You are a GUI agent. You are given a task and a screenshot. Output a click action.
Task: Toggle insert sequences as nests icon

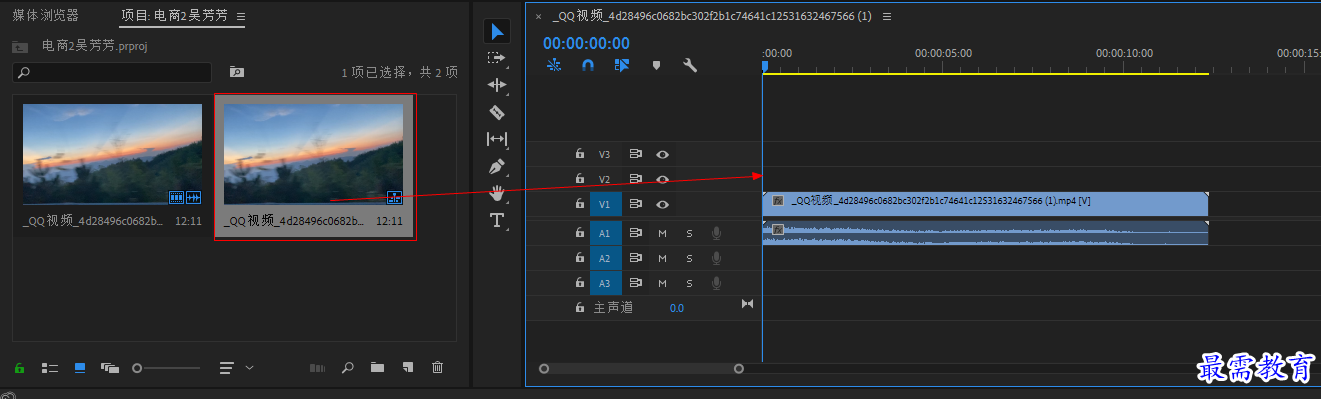[554, 65]
